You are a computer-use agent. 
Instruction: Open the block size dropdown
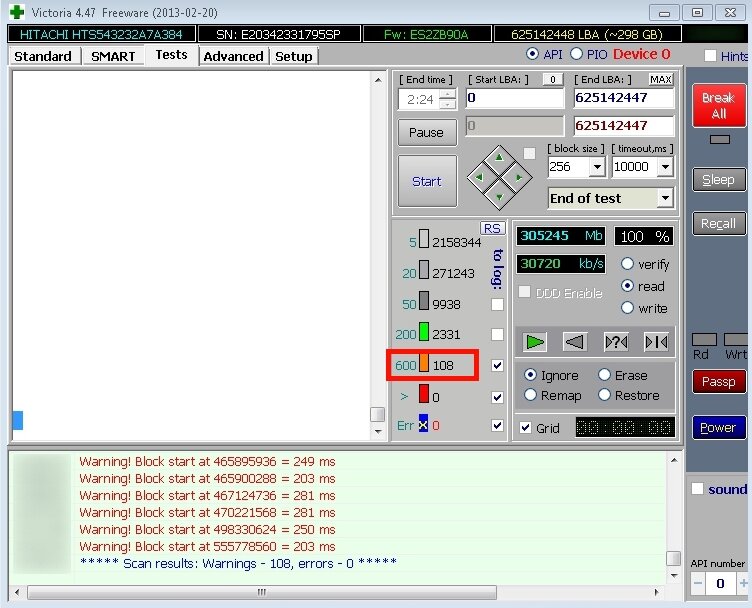tap(597, 167)
